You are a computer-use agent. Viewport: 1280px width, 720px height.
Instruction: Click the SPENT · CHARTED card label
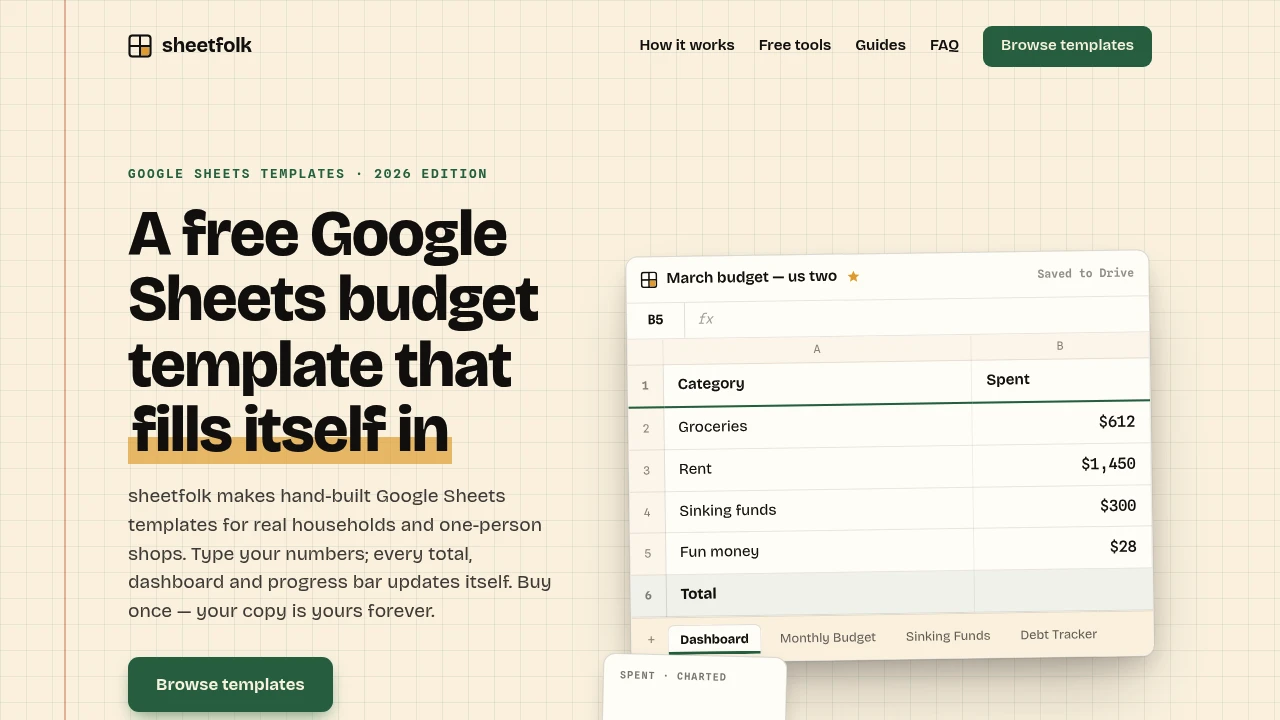pyautogui.click(x=673, y=676)
